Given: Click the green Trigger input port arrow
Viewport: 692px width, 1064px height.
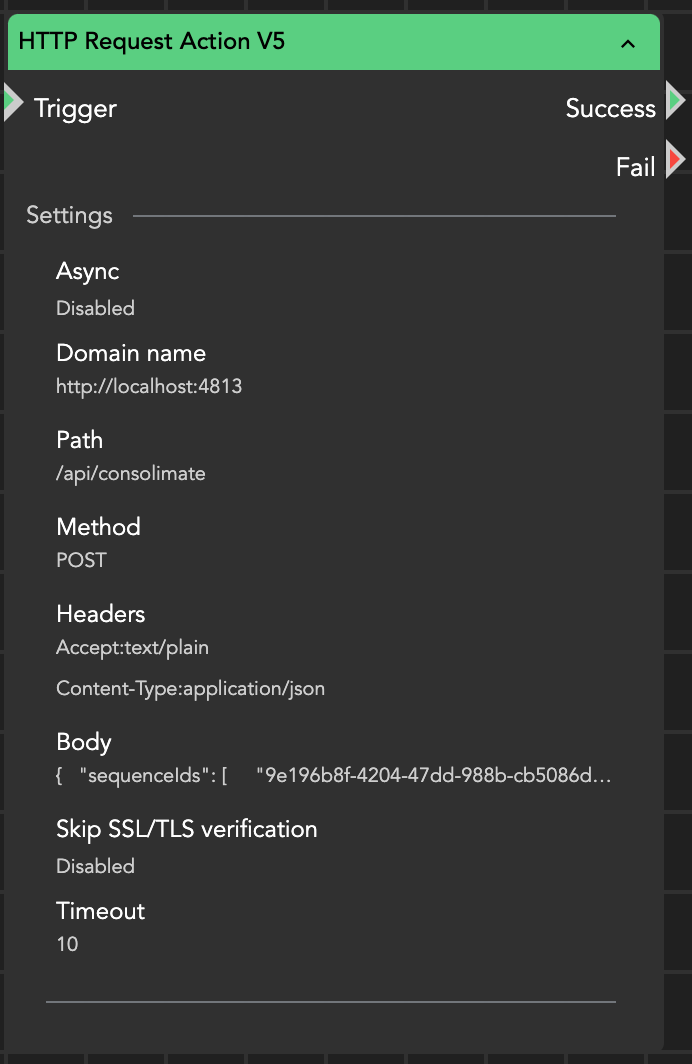Looking at the screenshot, I should 12,102.
